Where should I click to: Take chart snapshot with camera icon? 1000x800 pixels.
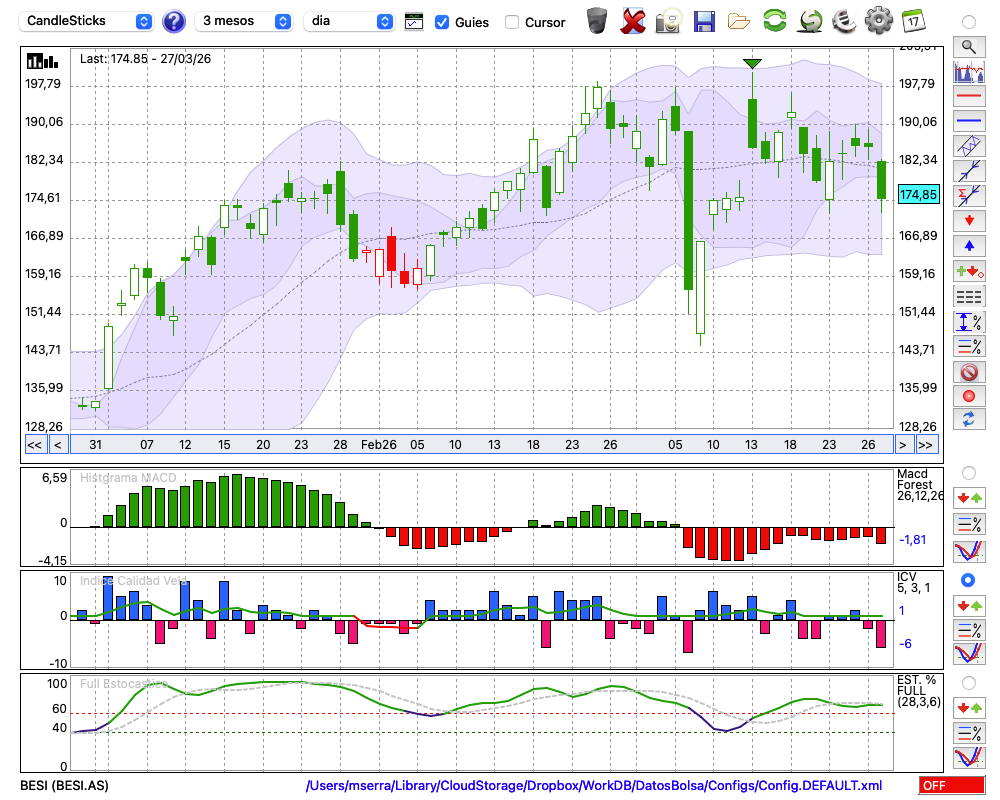668,21
